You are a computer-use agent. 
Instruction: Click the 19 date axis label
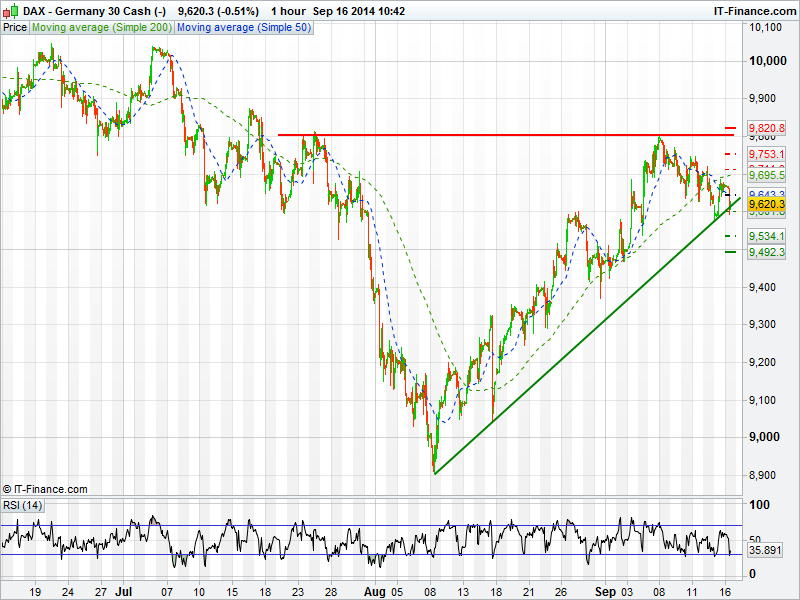click(x=35, y=592)
